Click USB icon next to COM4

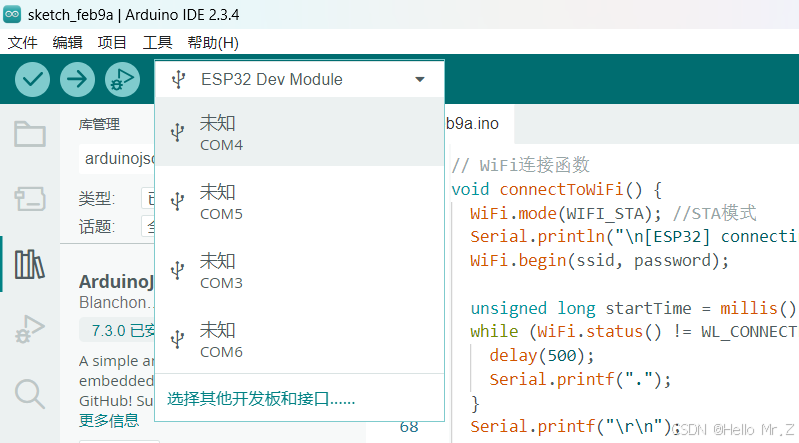(177, 133)
